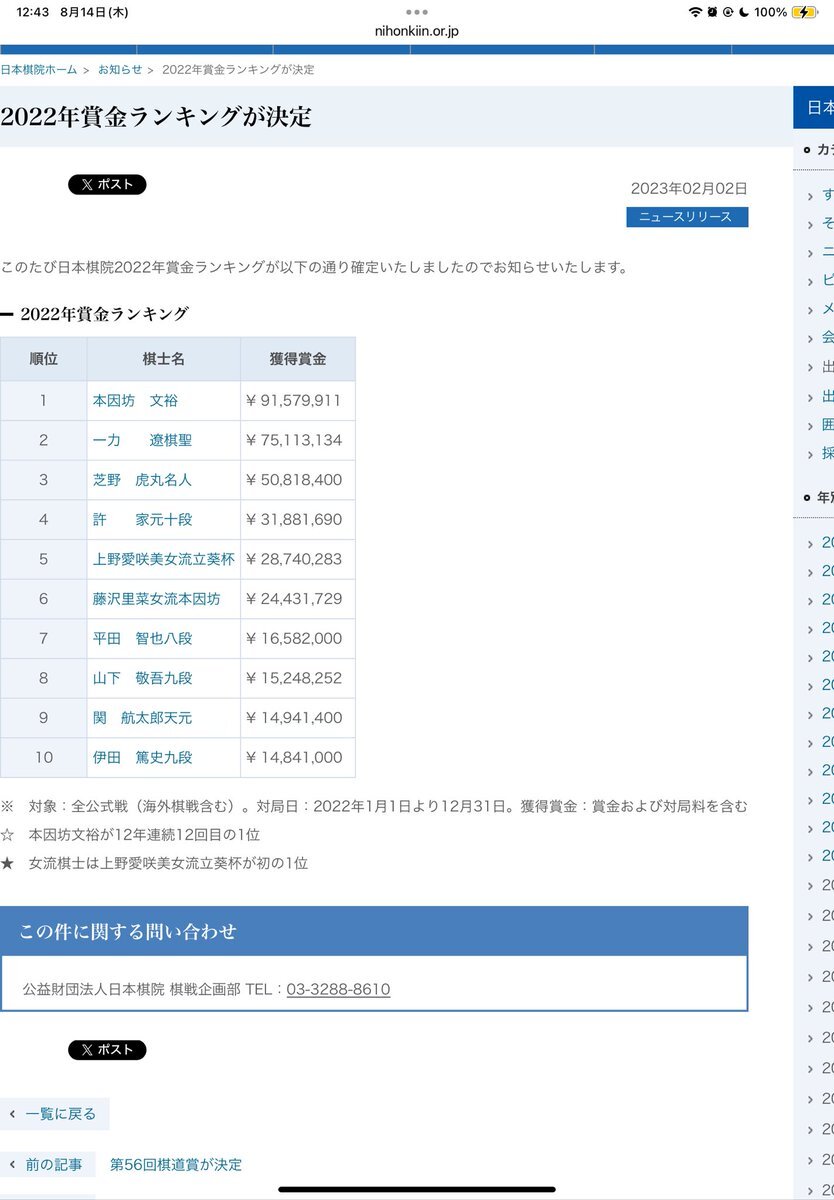Viewport: 834px width, 1200px height.
Task: Tap the nihonkiin.or.jp address bar
Action: (417, 31)
